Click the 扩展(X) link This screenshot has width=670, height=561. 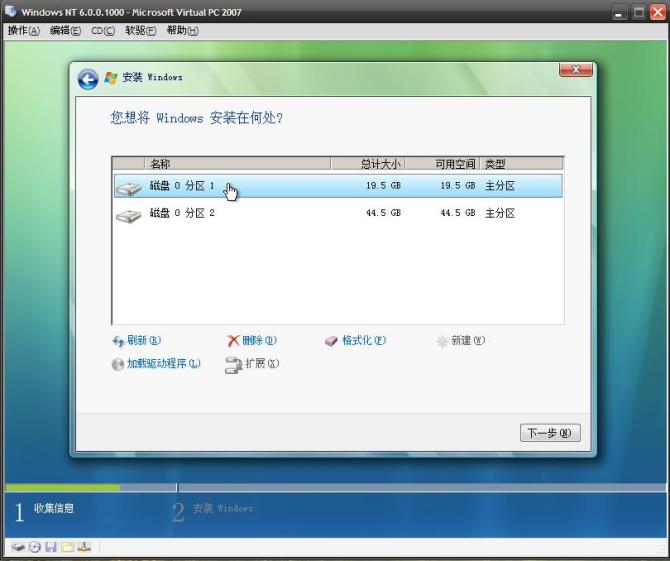pyautogui.click(x=262, y=364)
